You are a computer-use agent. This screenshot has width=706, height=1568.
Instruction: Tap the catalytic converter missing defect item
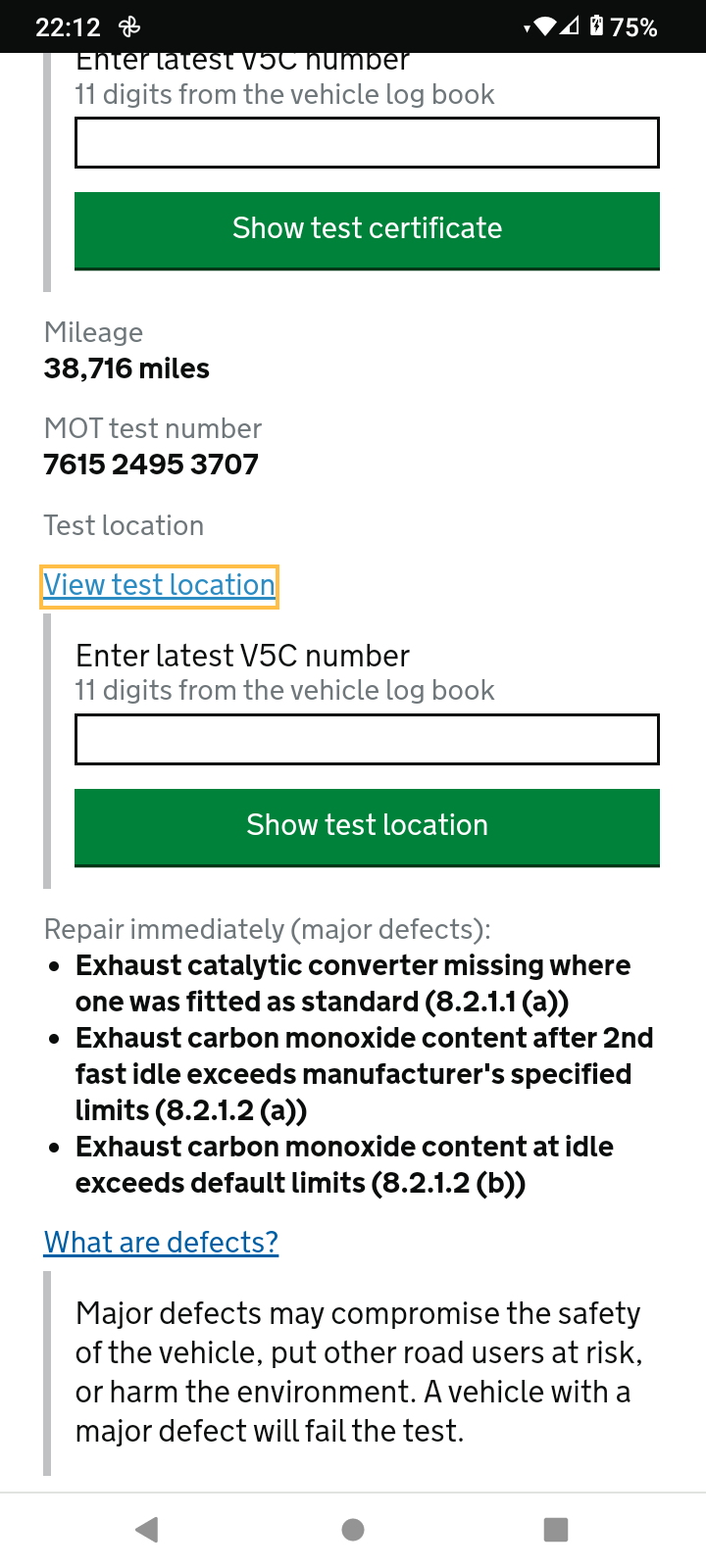[x=353, y=984]
